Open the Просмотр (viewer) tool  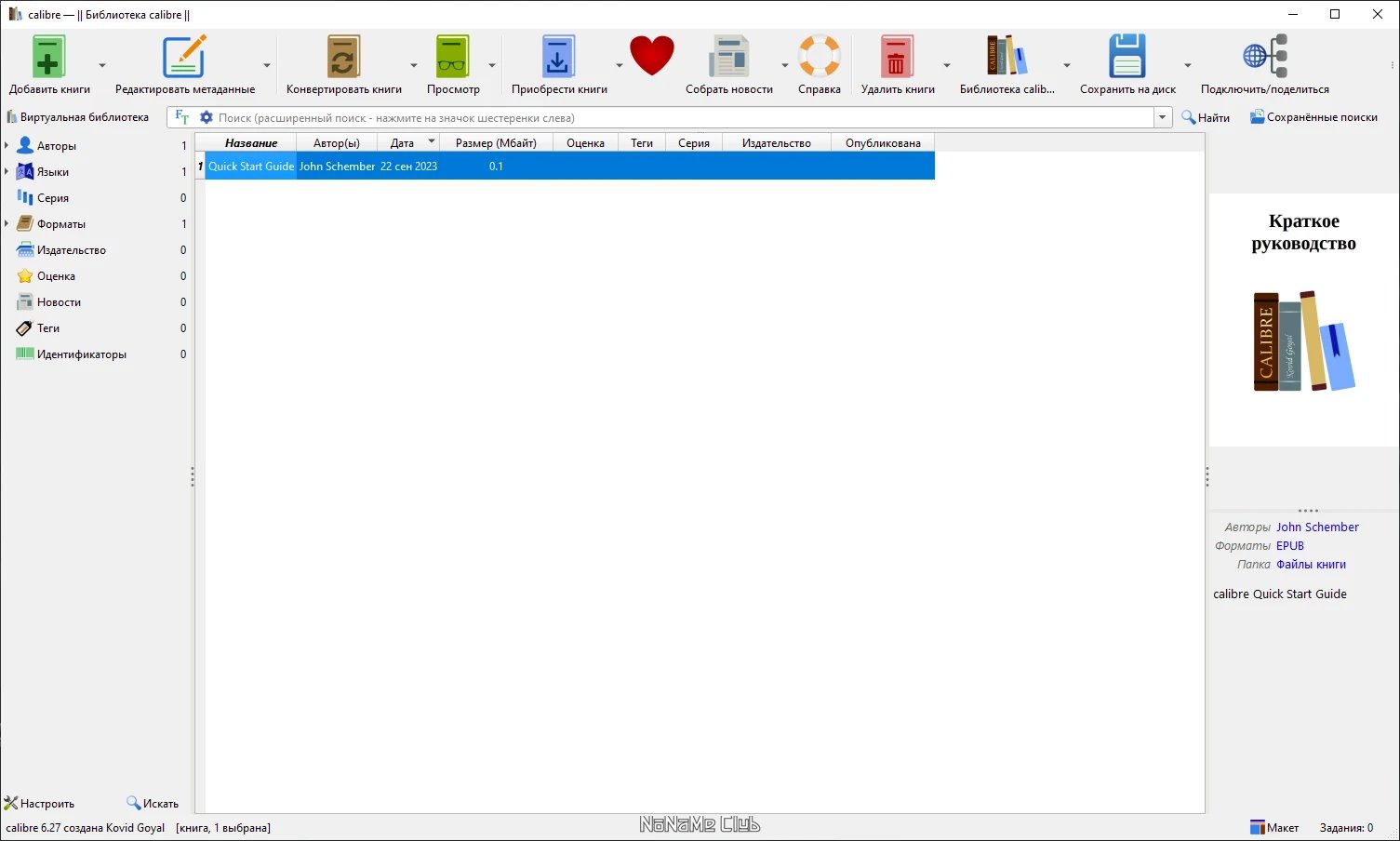(x=453, y=58)
